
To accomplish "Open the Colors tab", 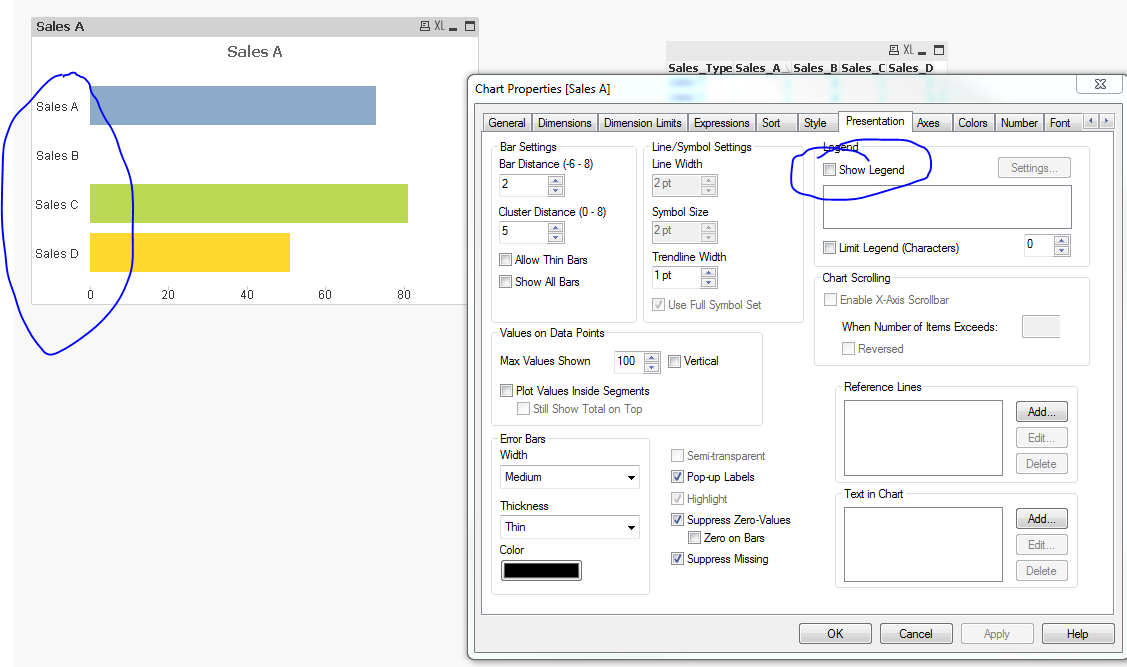I will [972, 123].
